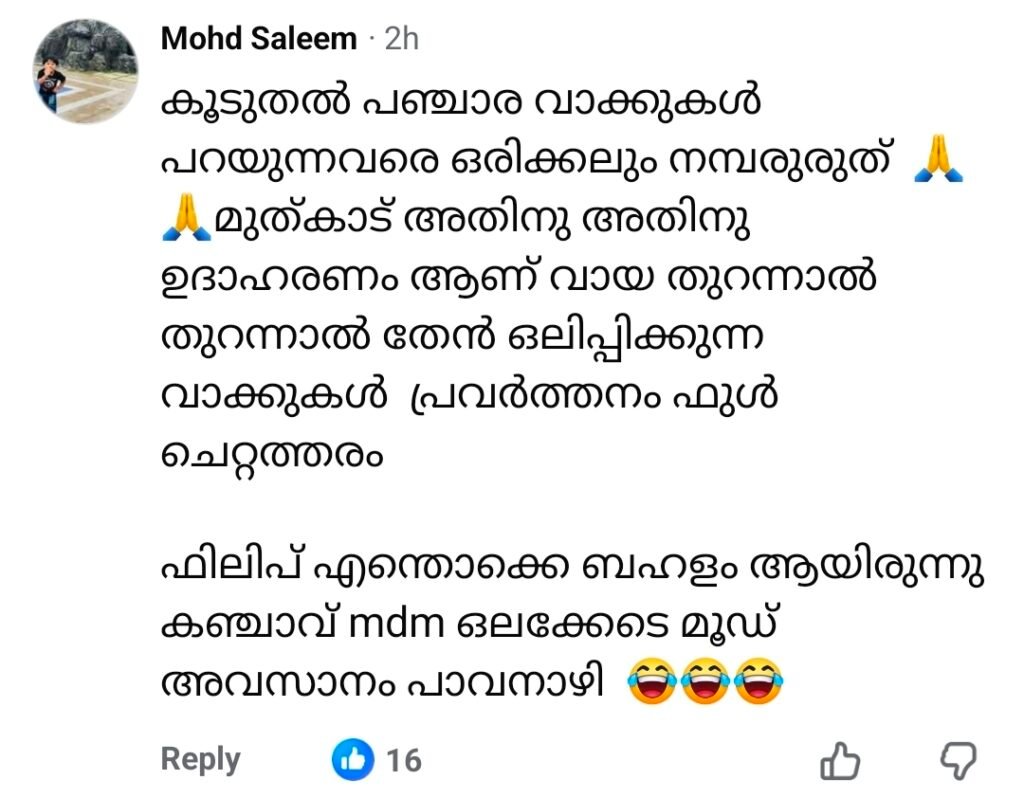The image size is (1024, 798).
Task: View the 16 reactions count
Action: click(404, 762)
